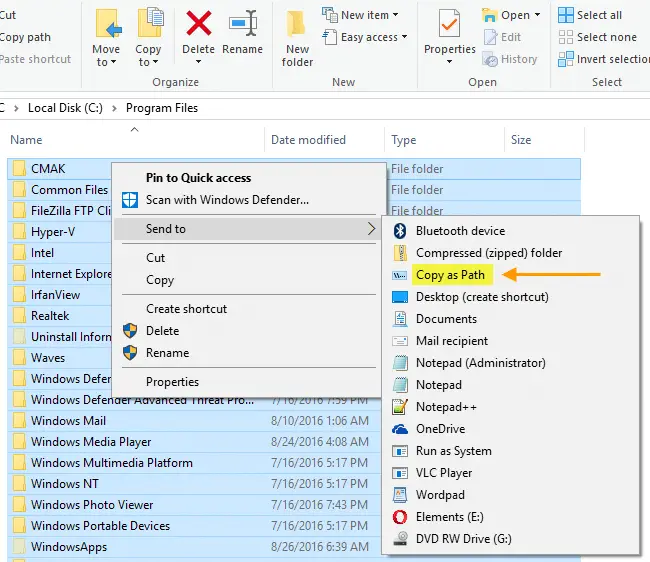Click the Windows Defender shield icon
The image size is (650, 562).
pyautogui.click(x=130, y=200)
